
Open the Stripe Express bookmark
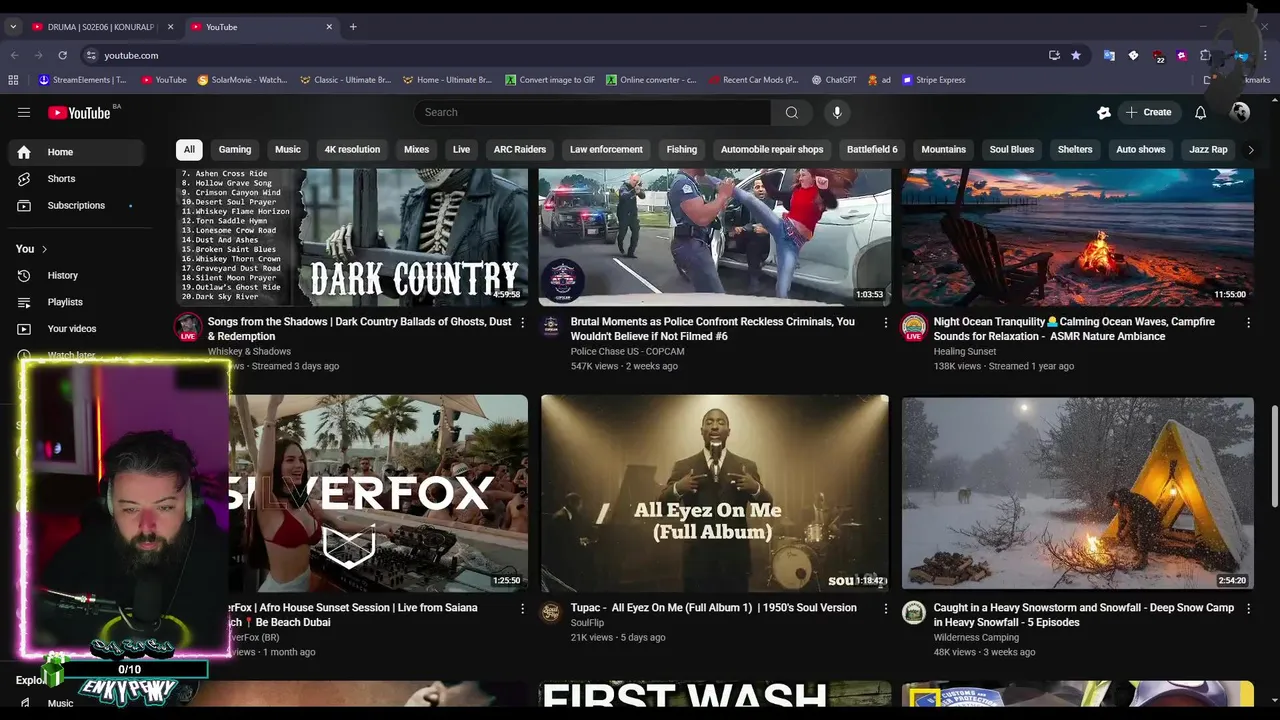pyautogui.click(x=933, y=80)
